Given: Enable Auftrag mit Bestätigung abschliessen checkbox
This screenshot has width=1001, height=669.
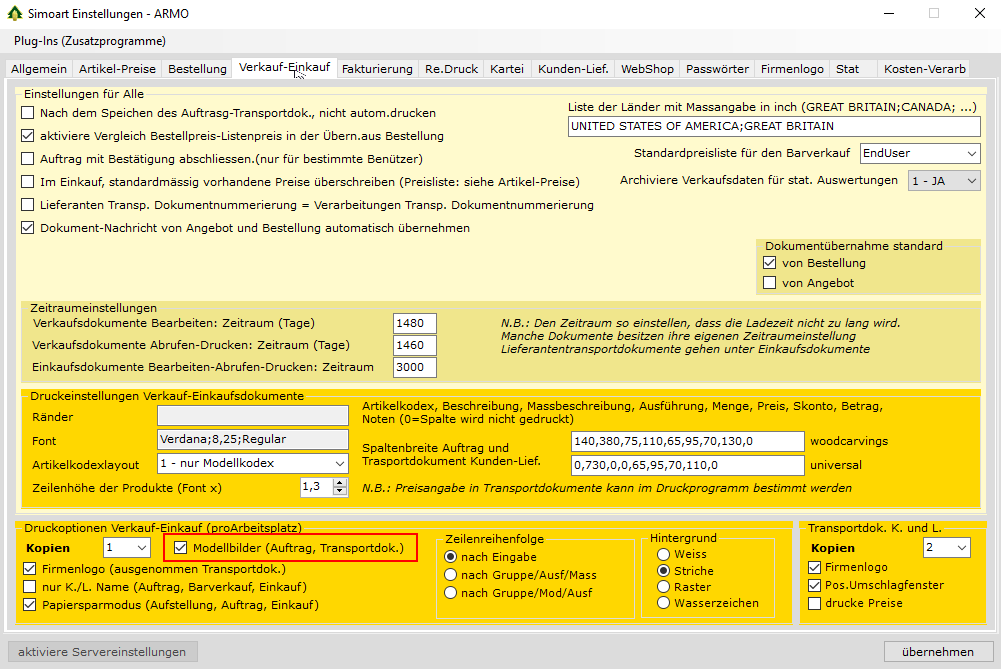Looking at the screenshot, I should pos(28,158).
